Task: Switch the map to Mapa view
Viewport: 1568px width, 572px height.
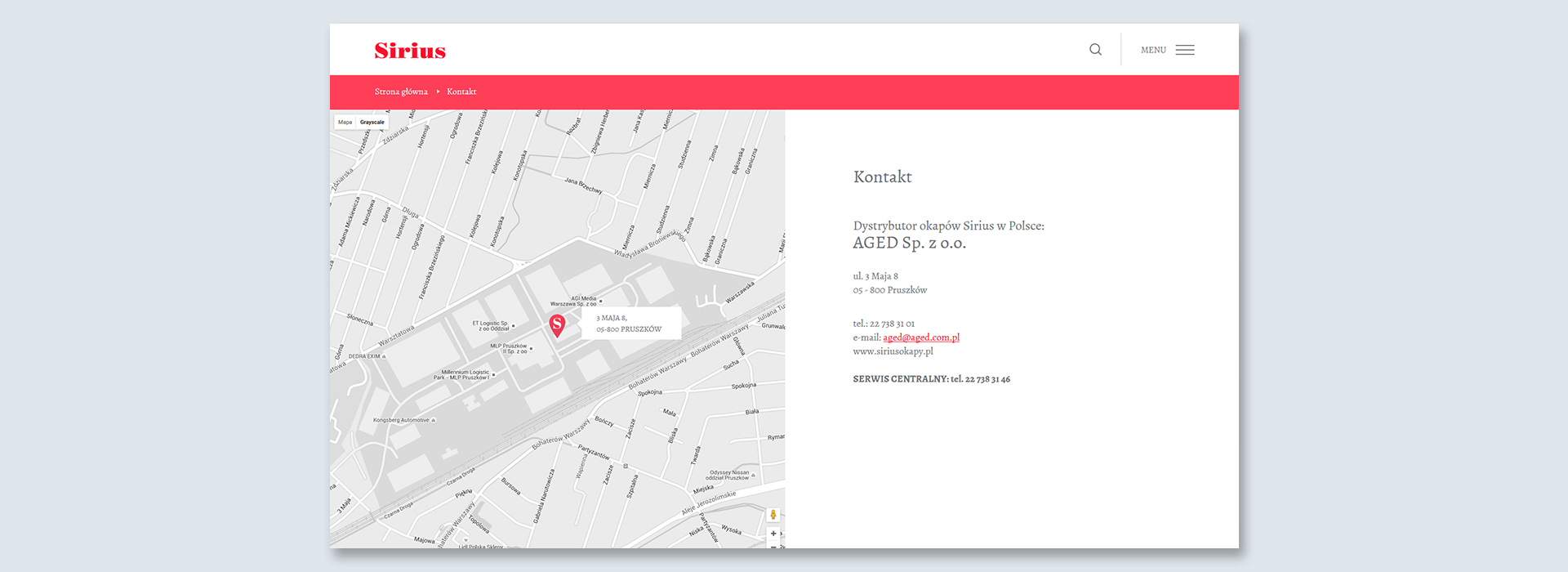Action: pyautogui.click(x=345, y=123)
